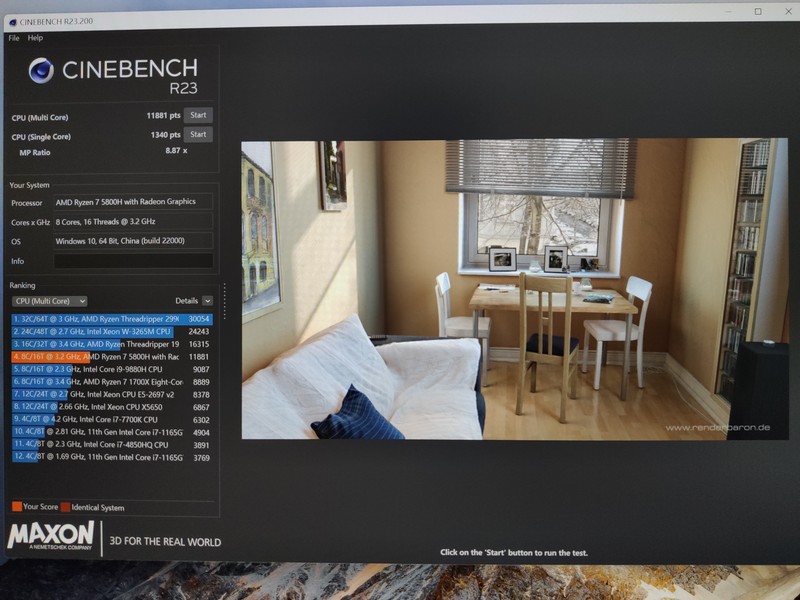Select ranking row 7 Xeon E5-2697 v2
This screenshot has width=800, height=600.
(x=111, y=395)
